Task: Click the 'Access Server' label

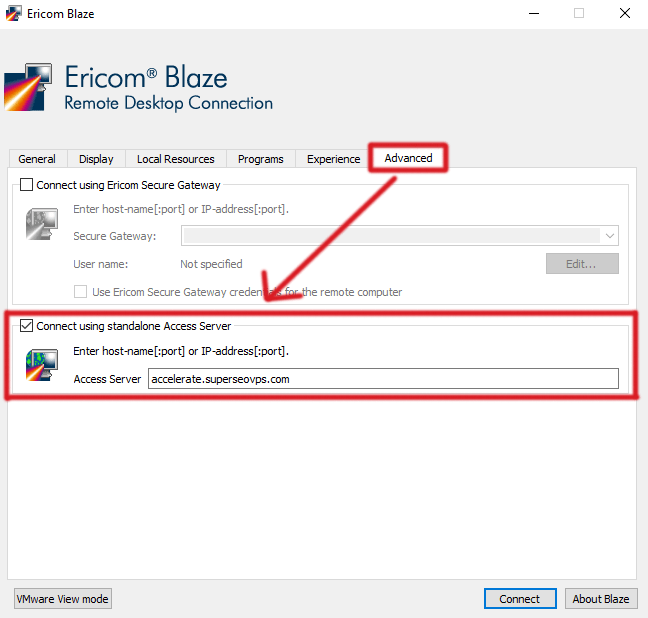Action: (x=107, y=379)
